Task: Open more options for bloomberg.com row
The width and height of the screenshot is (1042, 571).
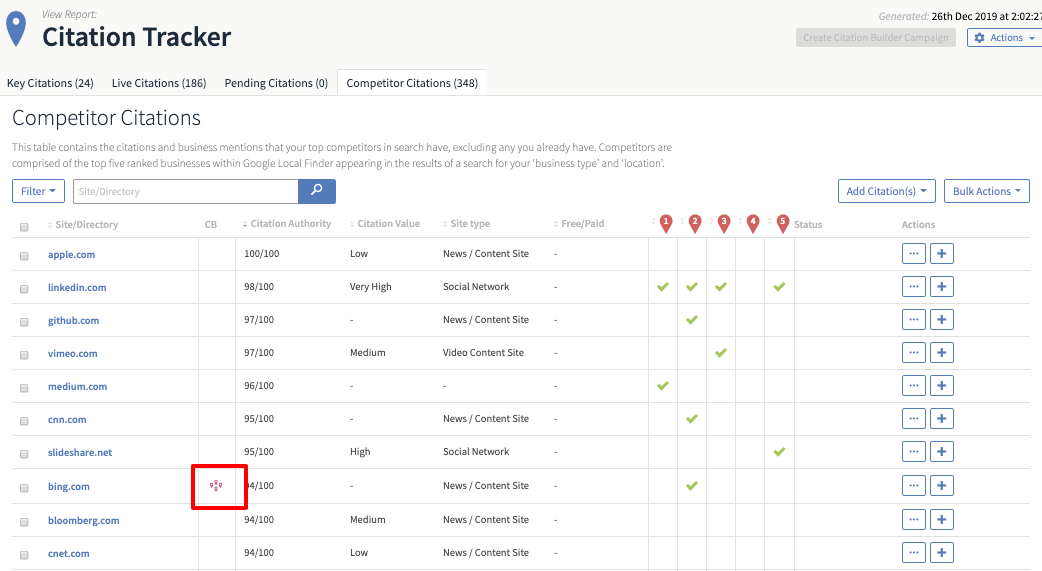Action: click(x=914, y=519)
